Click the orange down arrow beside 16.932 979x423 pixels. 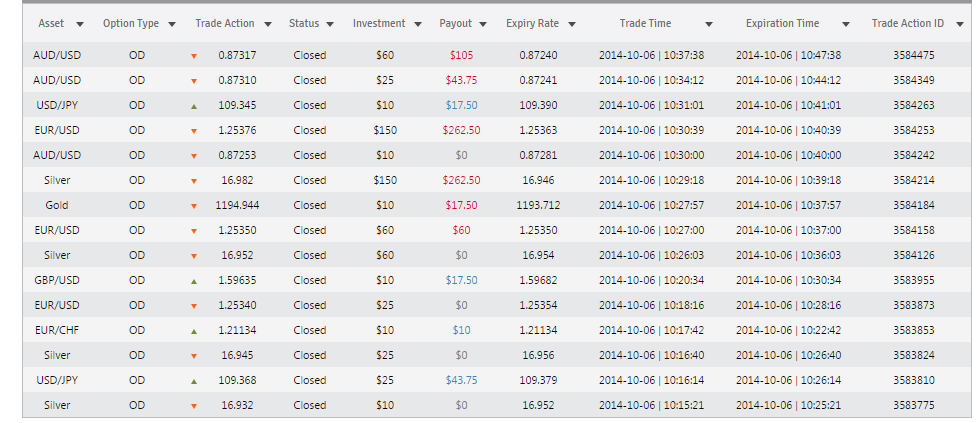(x=194, y=406)
